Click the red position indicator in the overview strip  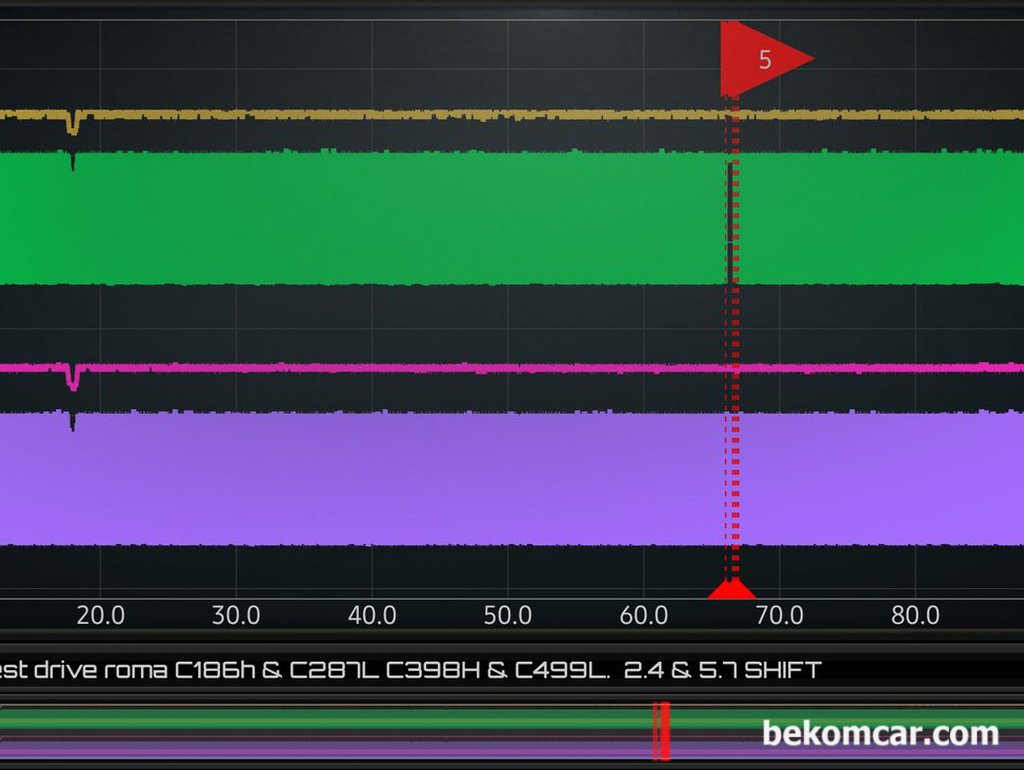(662, 731)
